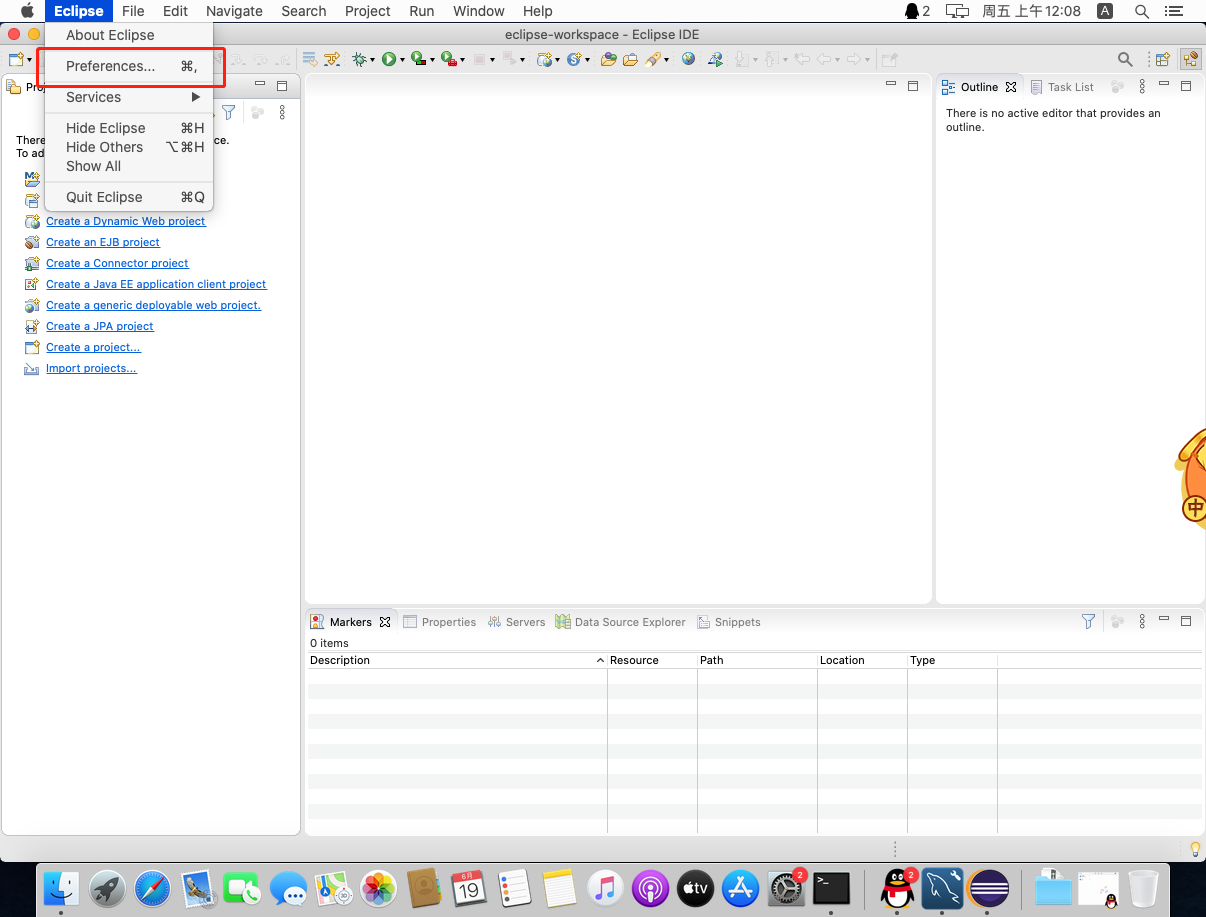The image size is (1206, 917).
Task: Click the Coverage run toolbar icon
Action: [419, 60]
